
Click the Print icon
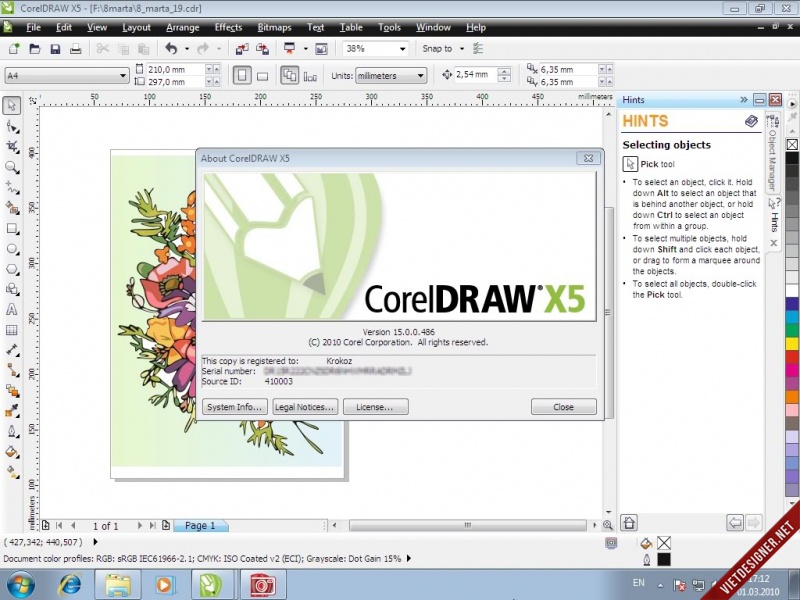click(76, 48)
